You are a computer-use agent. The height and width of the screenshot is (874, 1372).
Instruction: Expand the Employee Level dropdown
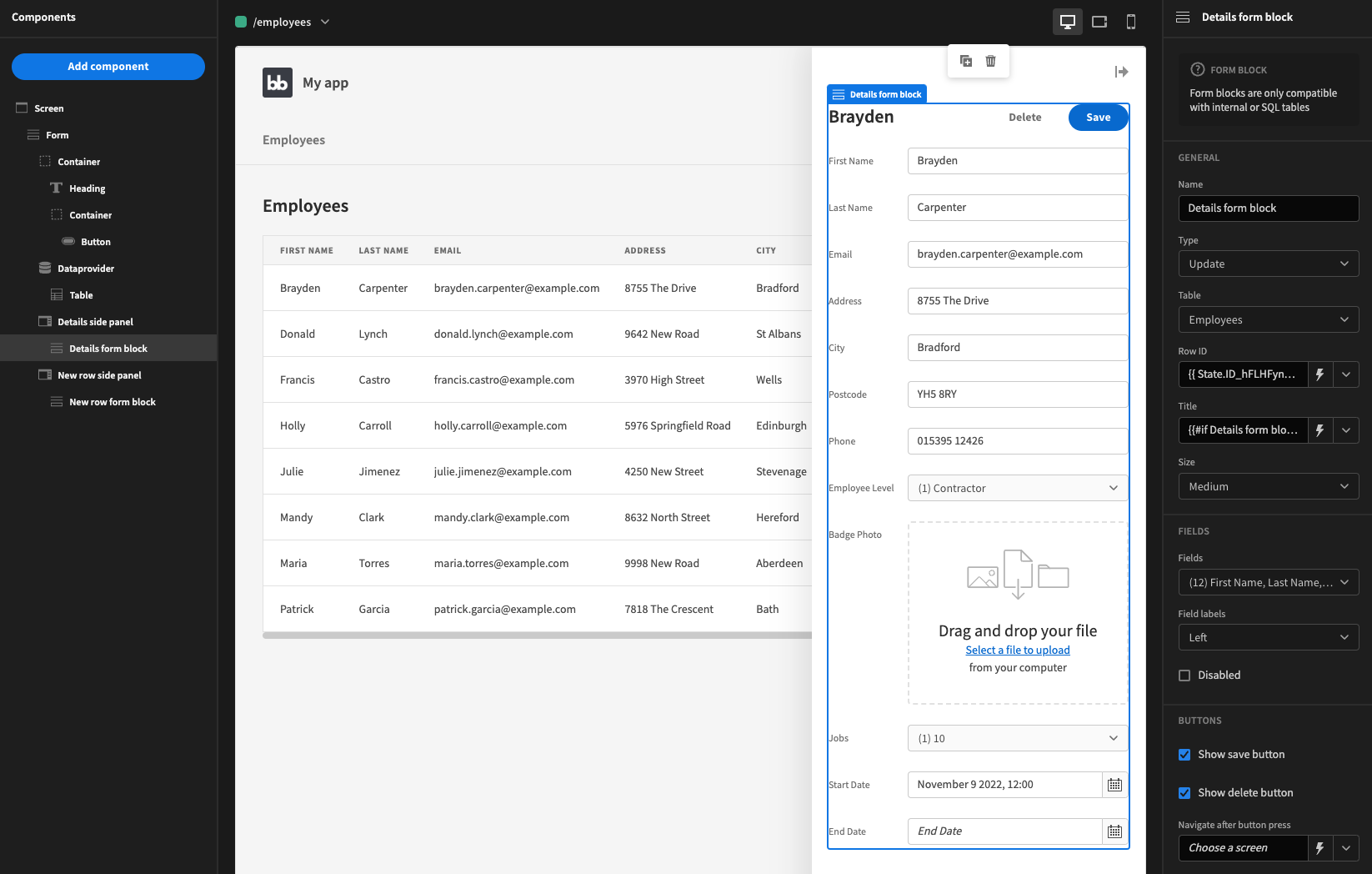(x=1017, y=488)
